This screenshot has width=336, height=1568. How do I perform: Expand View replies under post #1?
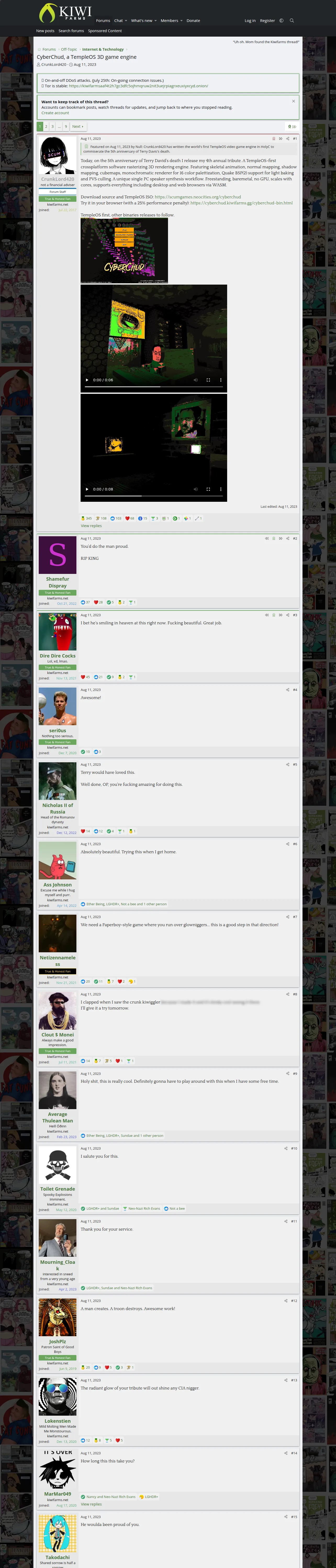(x=92, y=526)
